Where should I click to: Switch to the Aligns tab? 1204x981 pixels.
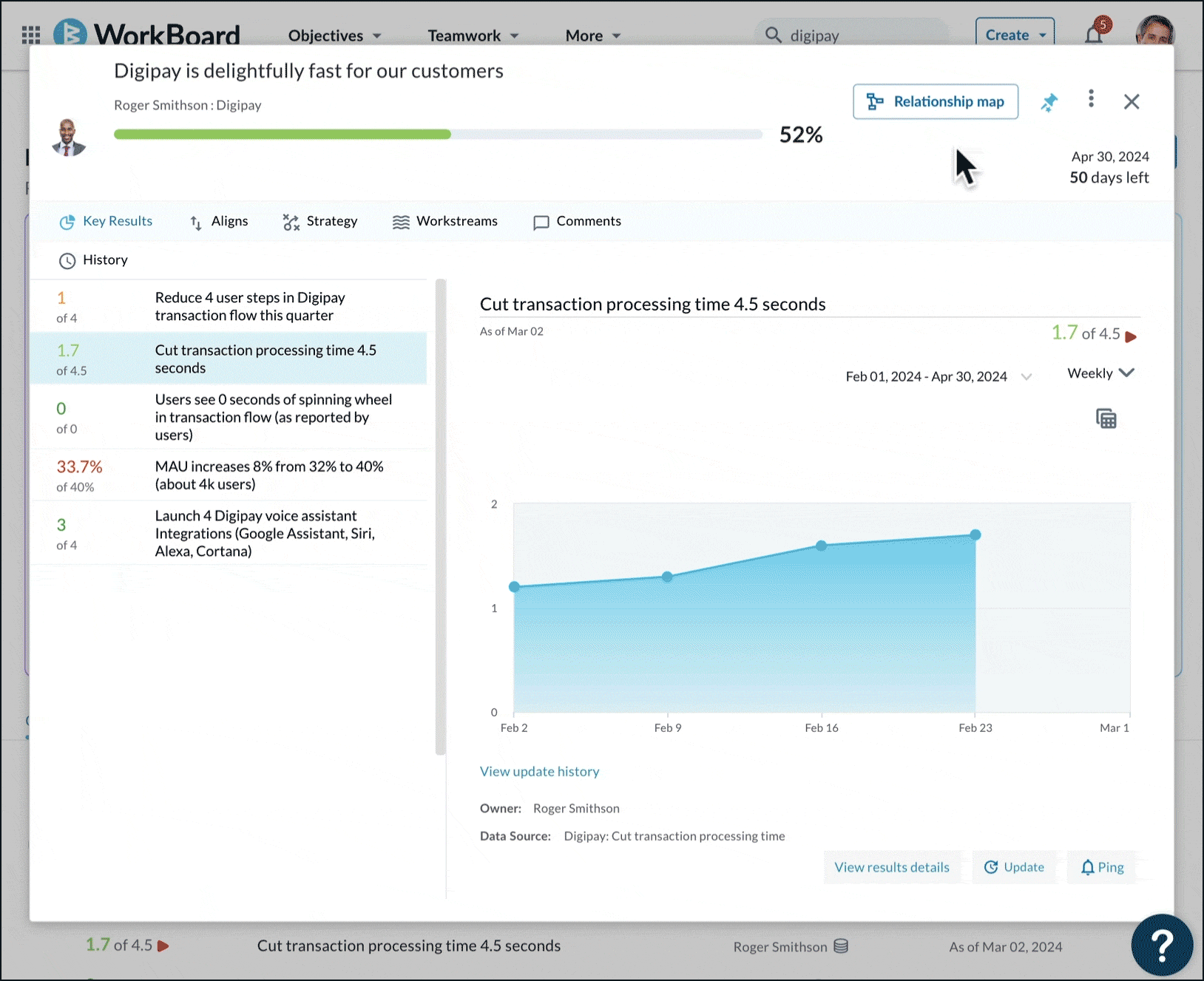(x=219, y=221)
